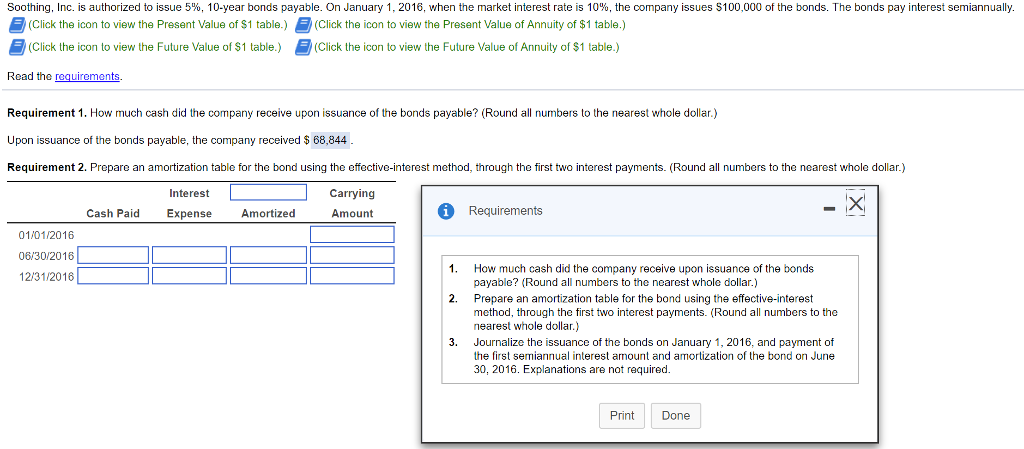1024x449 pixels.
Task: Click the Print button
Action: click(x=622, y=416)
